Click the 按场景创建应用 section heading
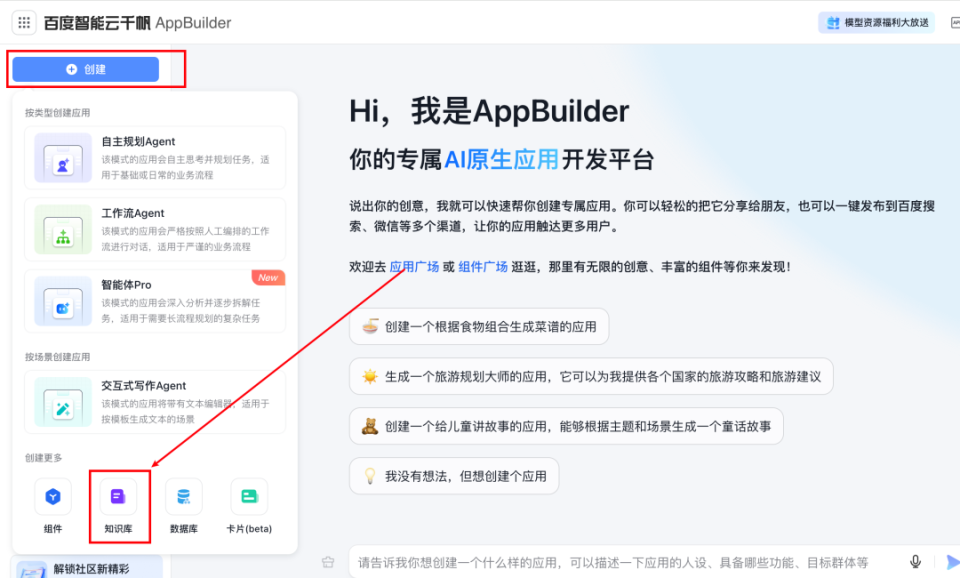 (58, 357)
